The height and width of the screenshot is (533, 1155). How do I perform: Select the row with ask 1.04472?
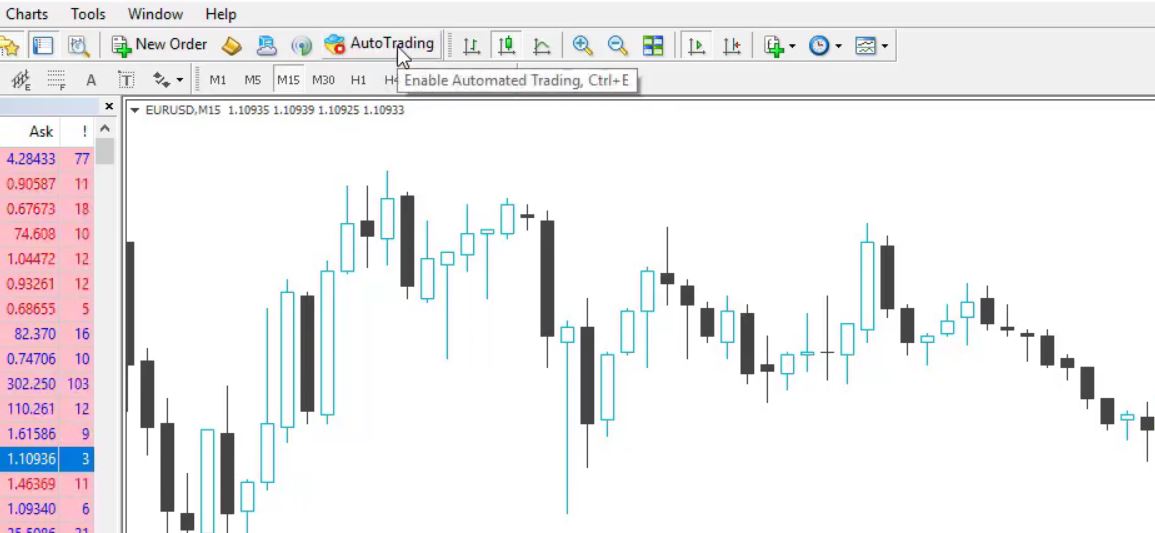click(47, 259)
